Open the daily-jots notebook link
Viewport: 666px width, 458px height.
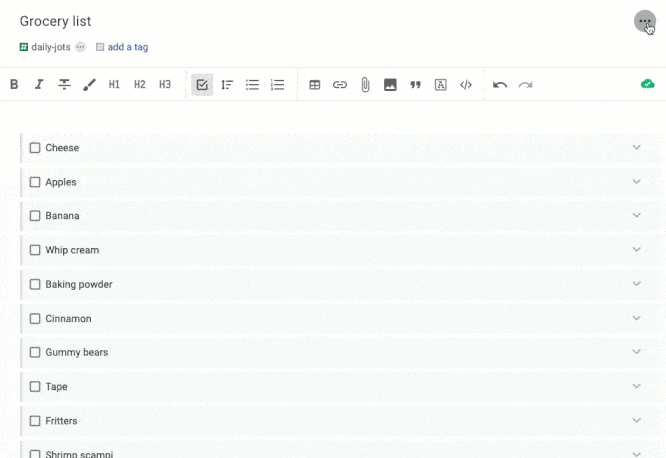[x=51, y=47]
